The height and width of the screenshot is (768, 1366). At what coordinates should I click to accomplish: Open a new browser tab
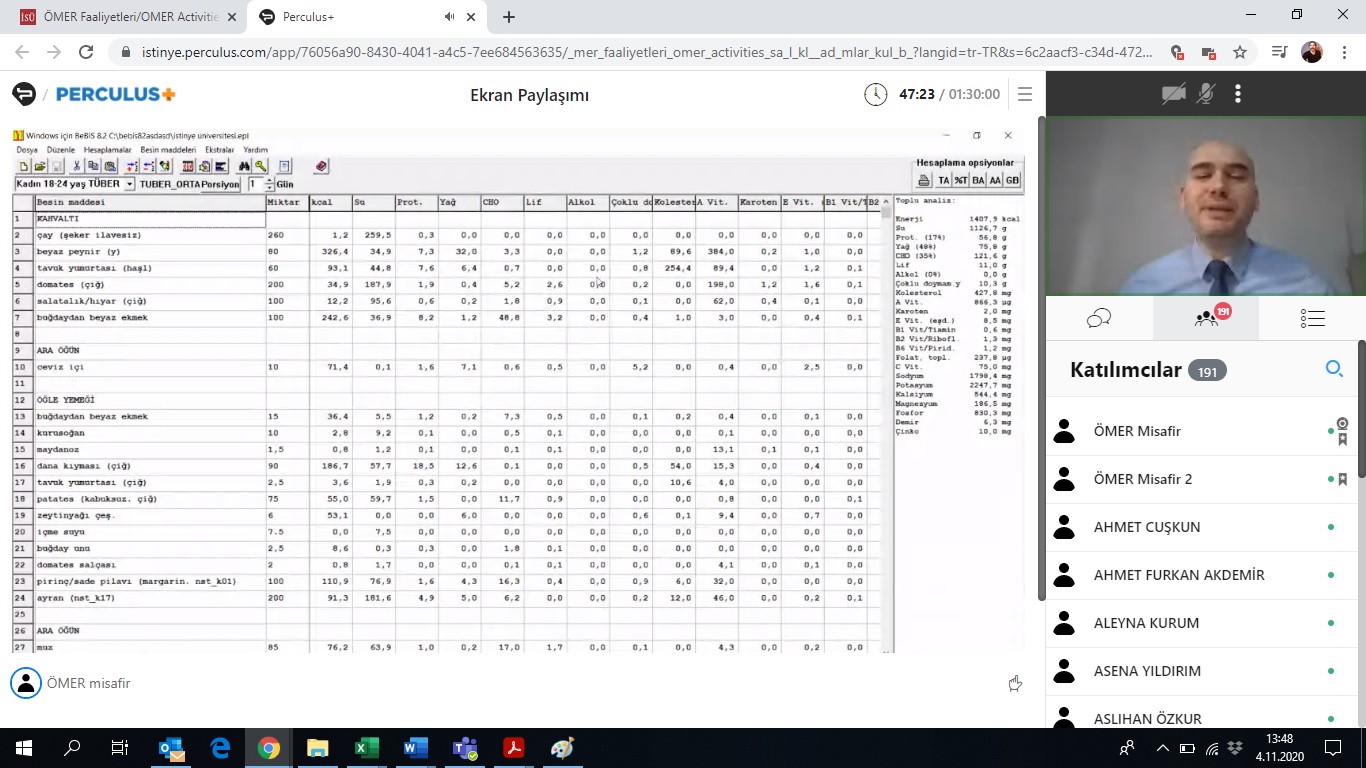point(509,17)
